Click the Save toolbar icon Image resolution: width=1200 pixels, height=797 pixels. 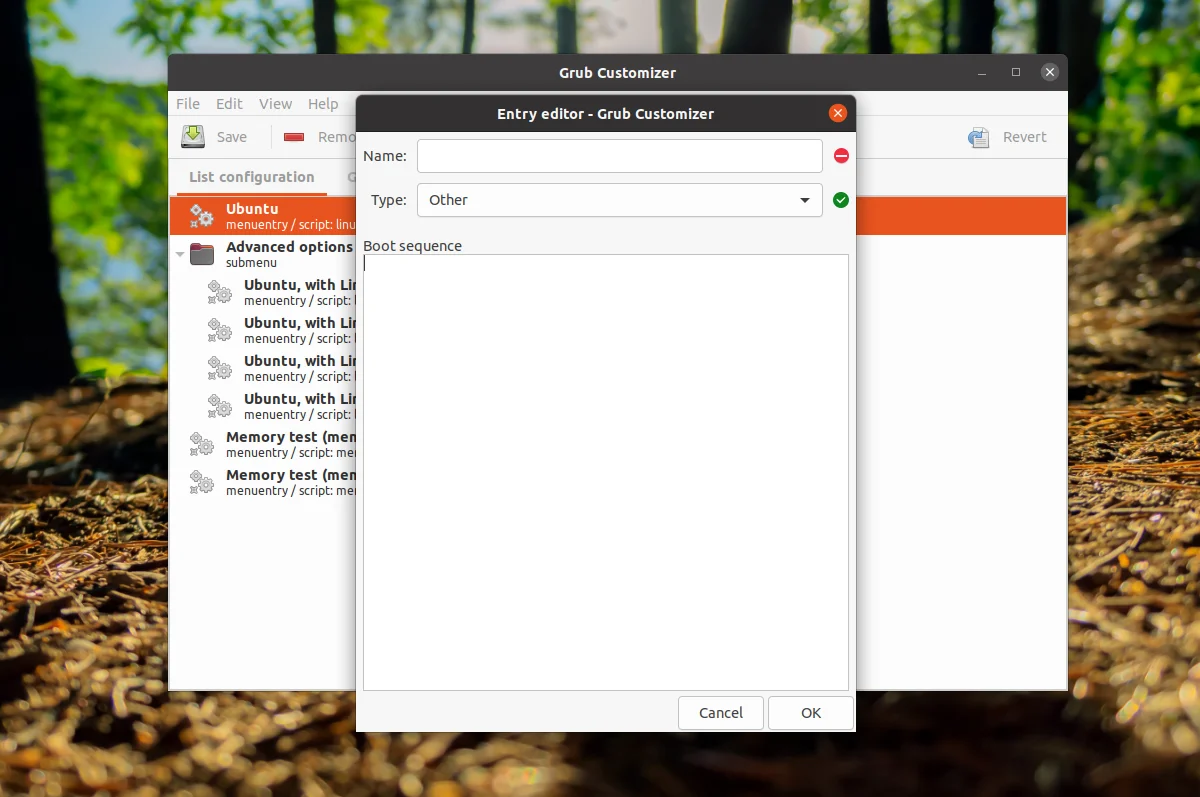pyautogui.click(x=193, y=137)
